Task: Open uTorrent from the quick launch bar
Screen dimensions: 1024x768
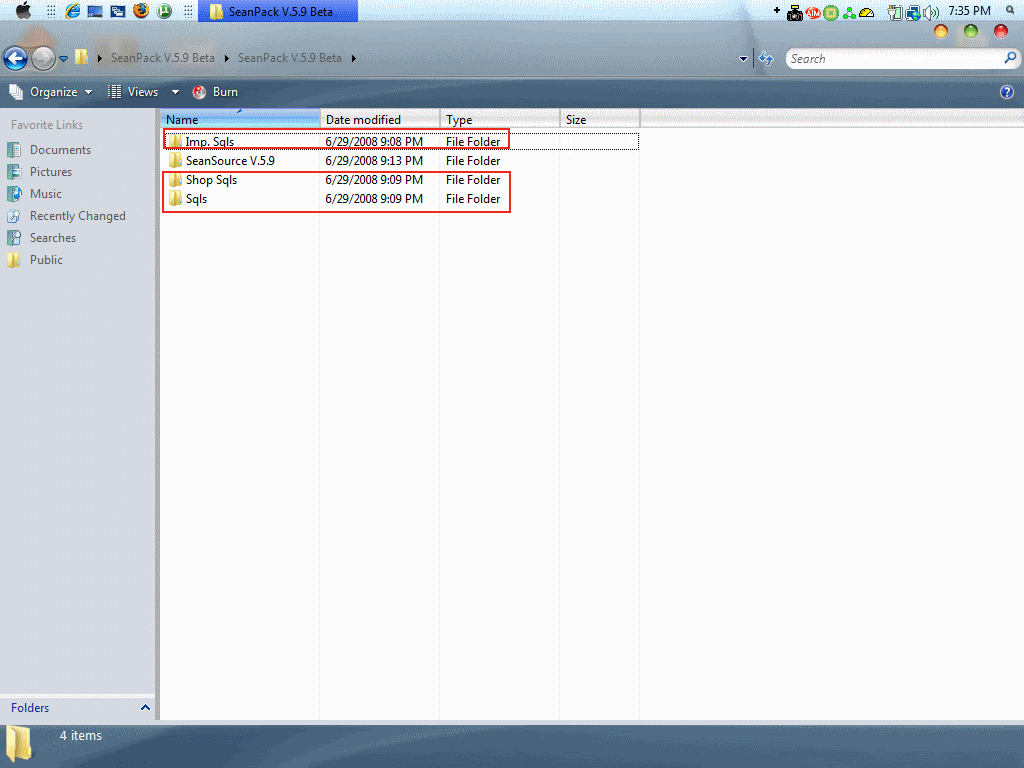Action: (164, 11)
